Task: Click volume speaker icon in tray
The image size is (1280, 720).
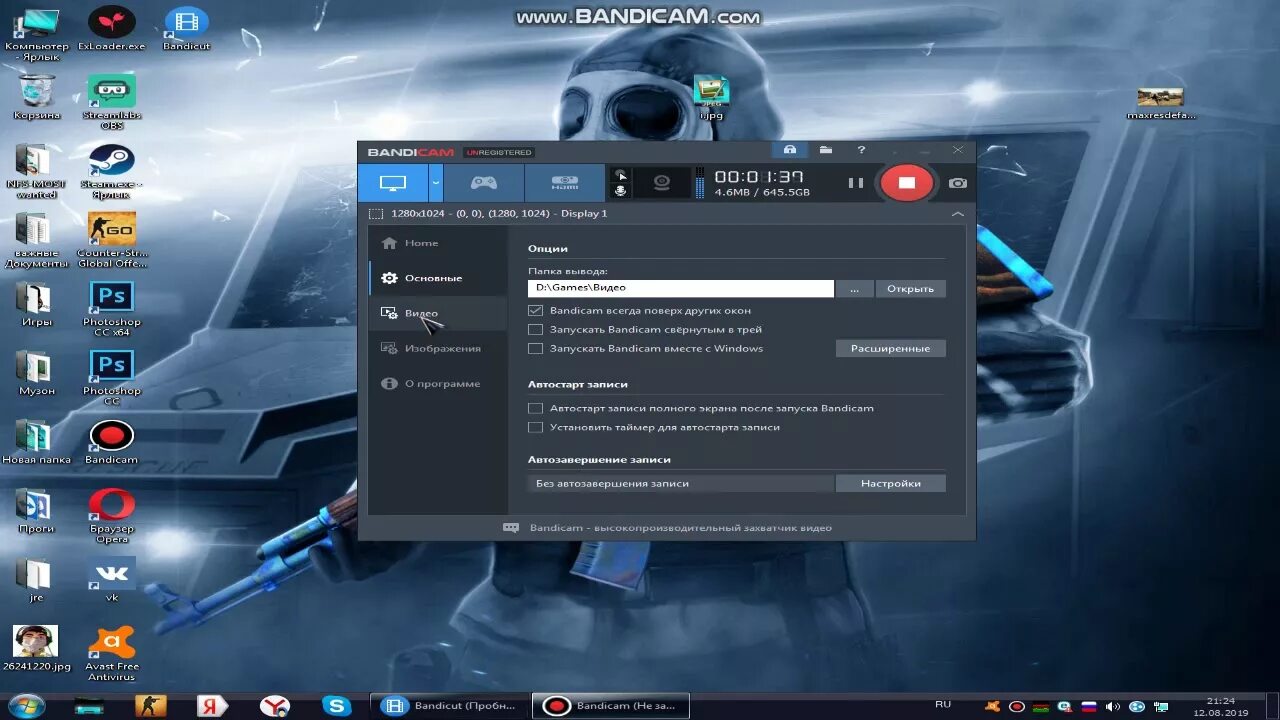Action: [x=1113, y=707]
